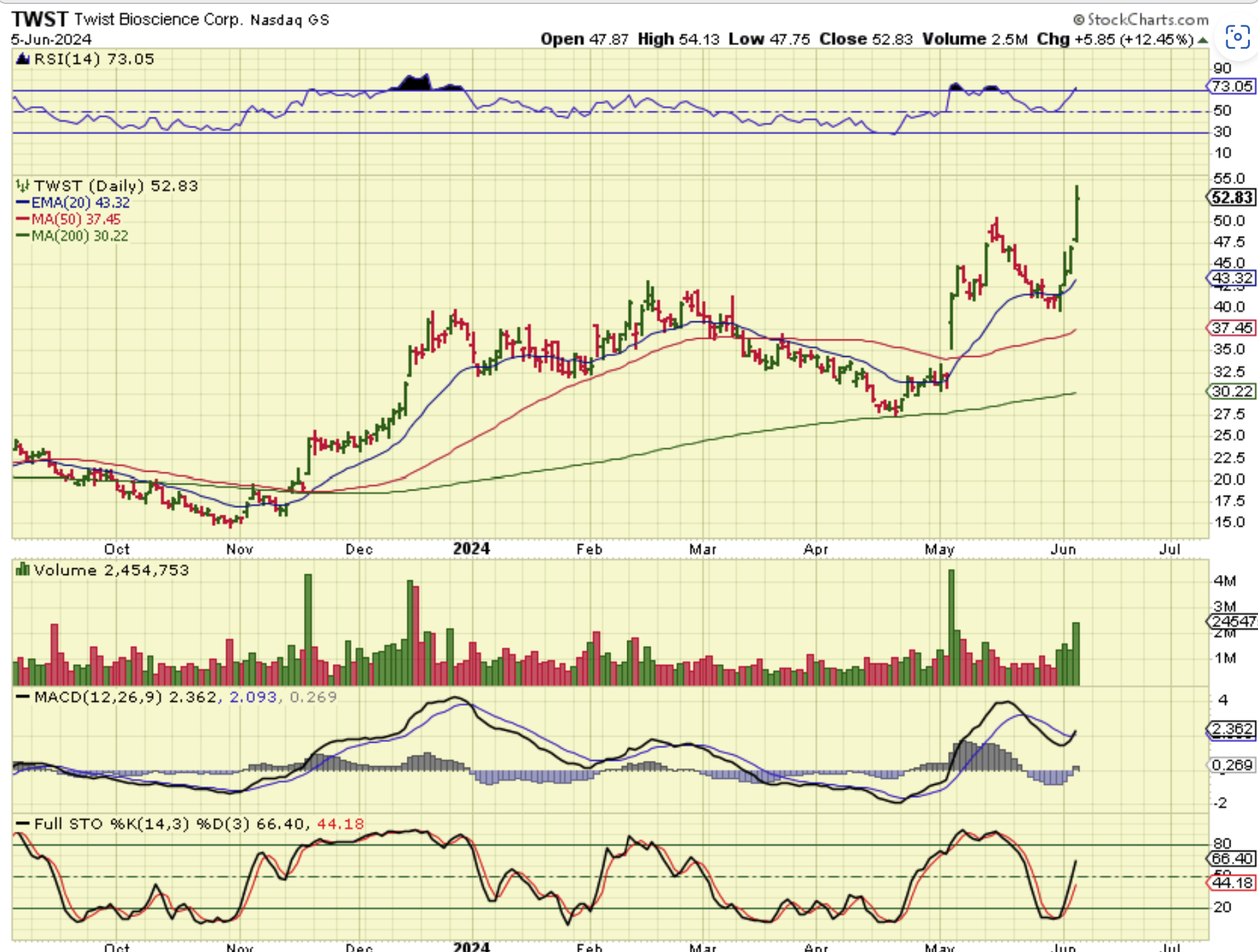Click the green up-triangle beside Chg percentage
The width and height of the screenshot is (1258, 952).
(x=1203, y=40)
